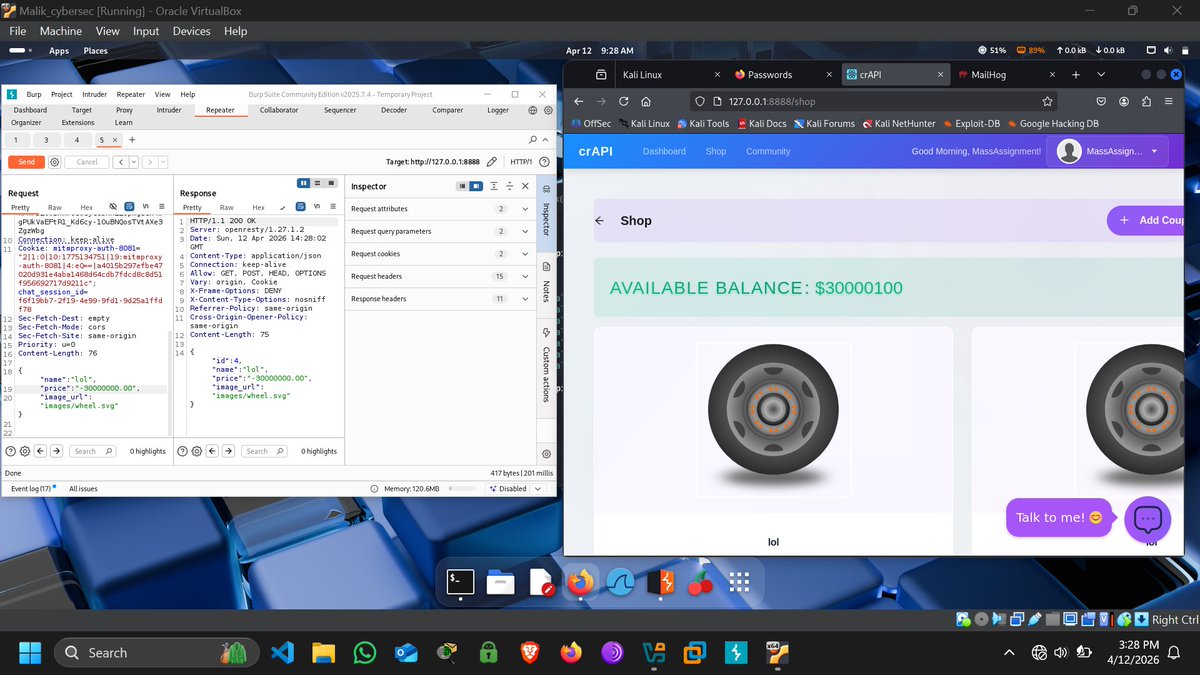Viewport: 1200px width, 675px height.
Task: Expand Request cookies section
Action: click(441, 254)
